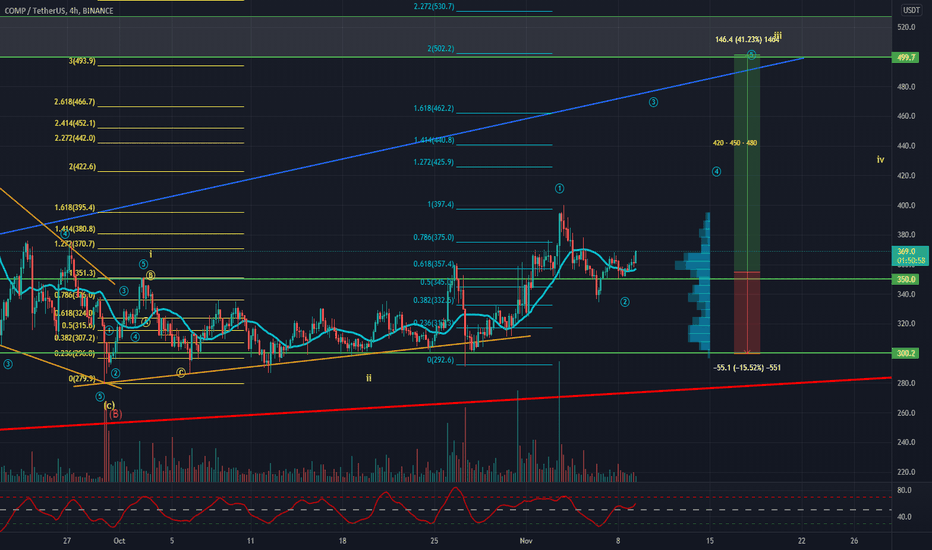Click the 0.618(357.4) blue Fibonacci label
Viewport: 932px width, 550px height.
tap(434, 264)
